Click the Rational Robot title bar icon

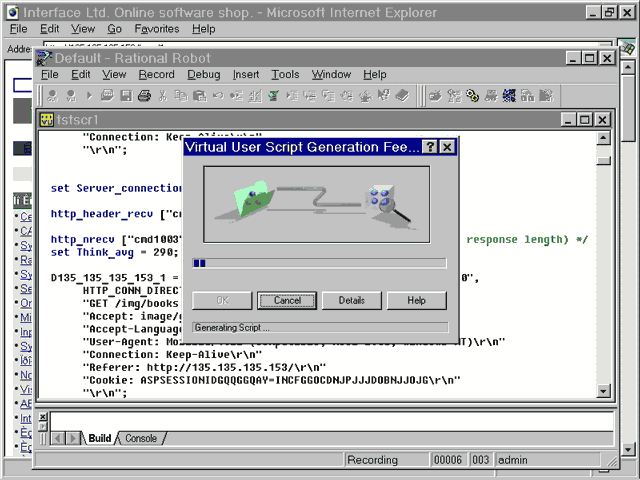(44, 58)
